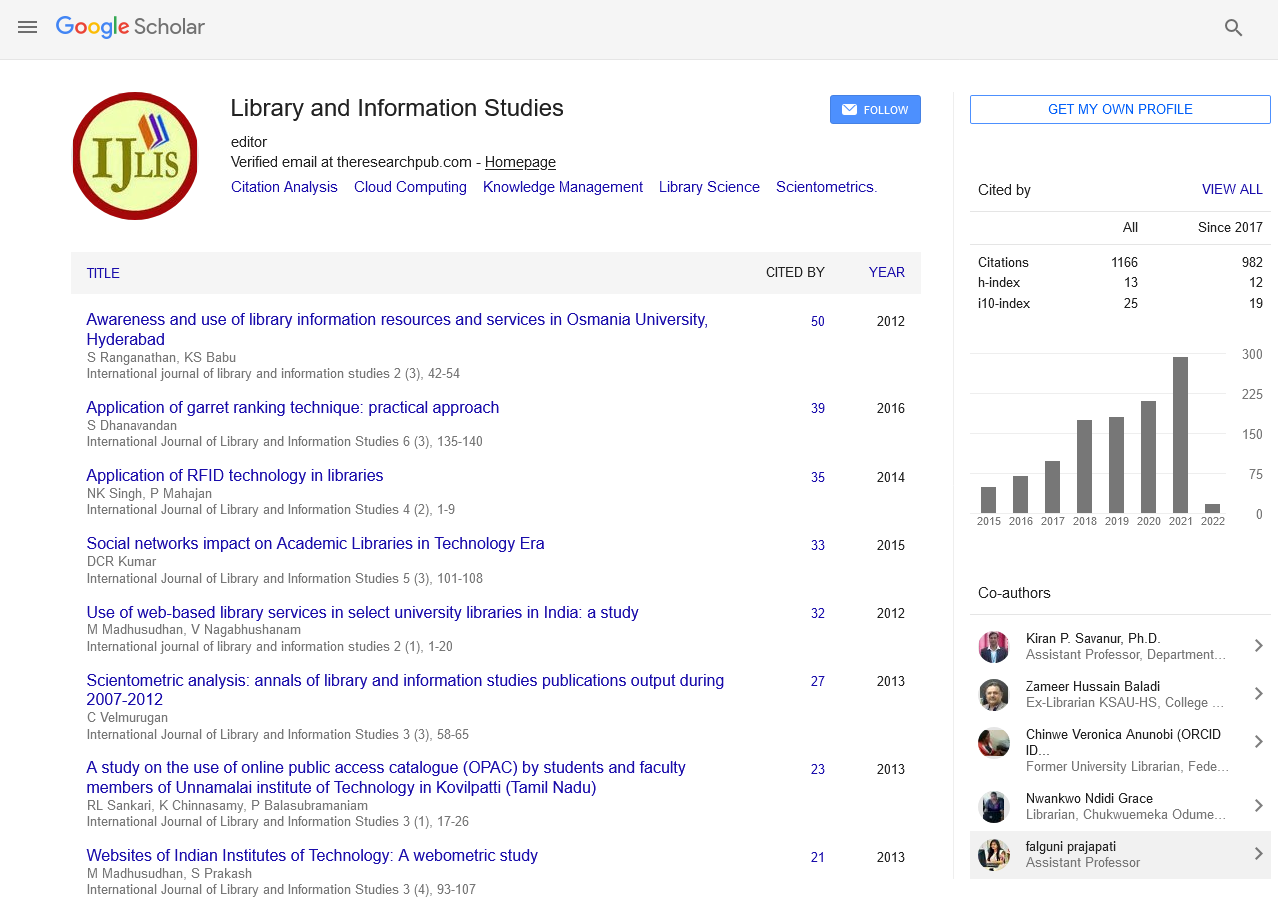The image size is (1278, 909).
Task: Click falguni prajapati's avatar photo
Action: 993,854
